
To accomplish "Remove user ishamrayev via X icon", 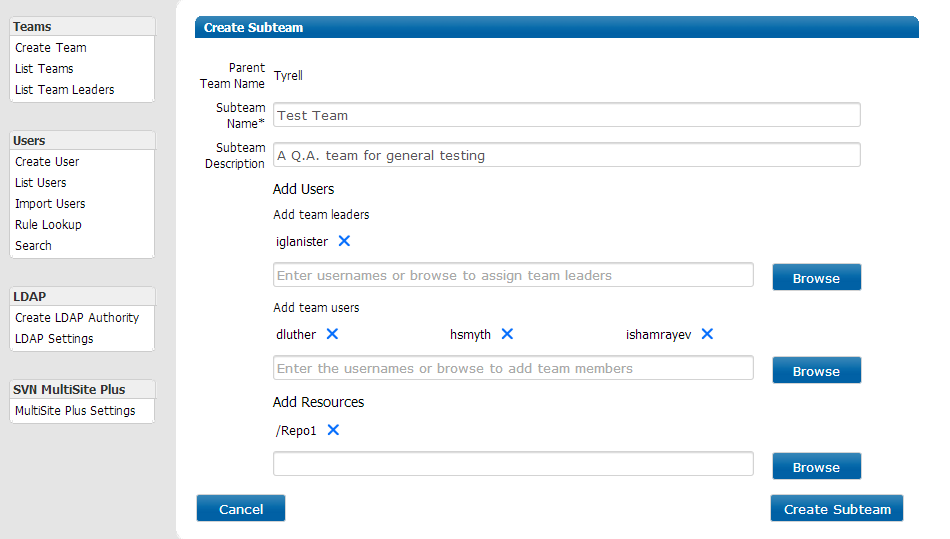I will [x=707, y=334].
